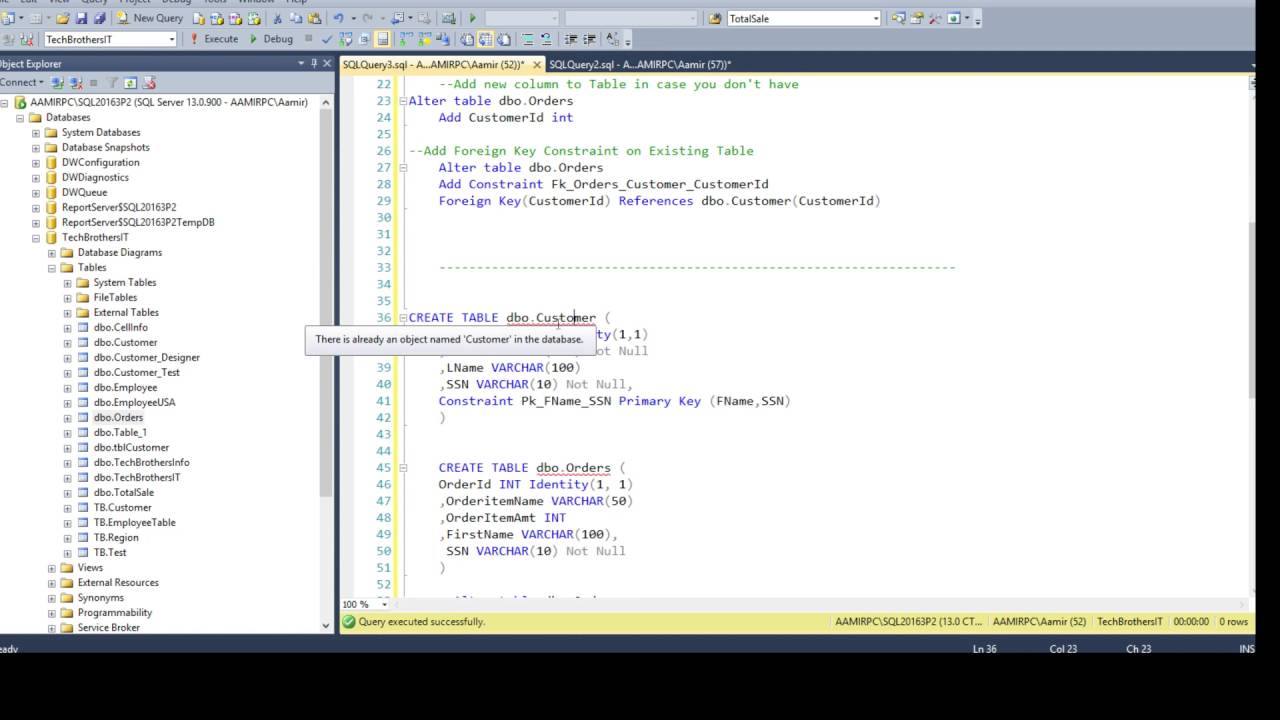Collapse the CREATE TABLE dbo.Customer code block
1280x720 pixels.
403,318
